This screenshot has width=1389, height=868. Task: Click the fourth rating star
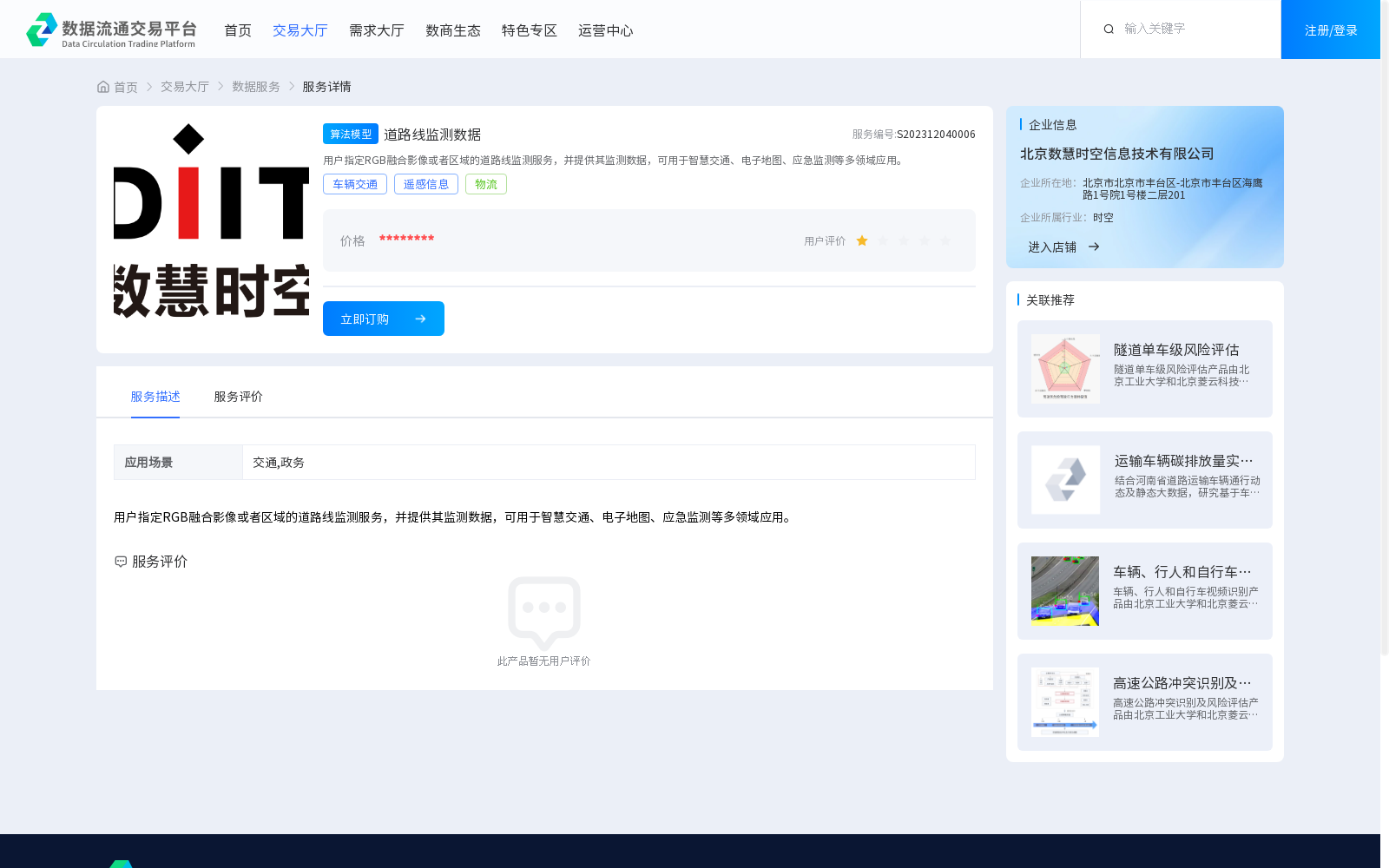pos(925,240)
